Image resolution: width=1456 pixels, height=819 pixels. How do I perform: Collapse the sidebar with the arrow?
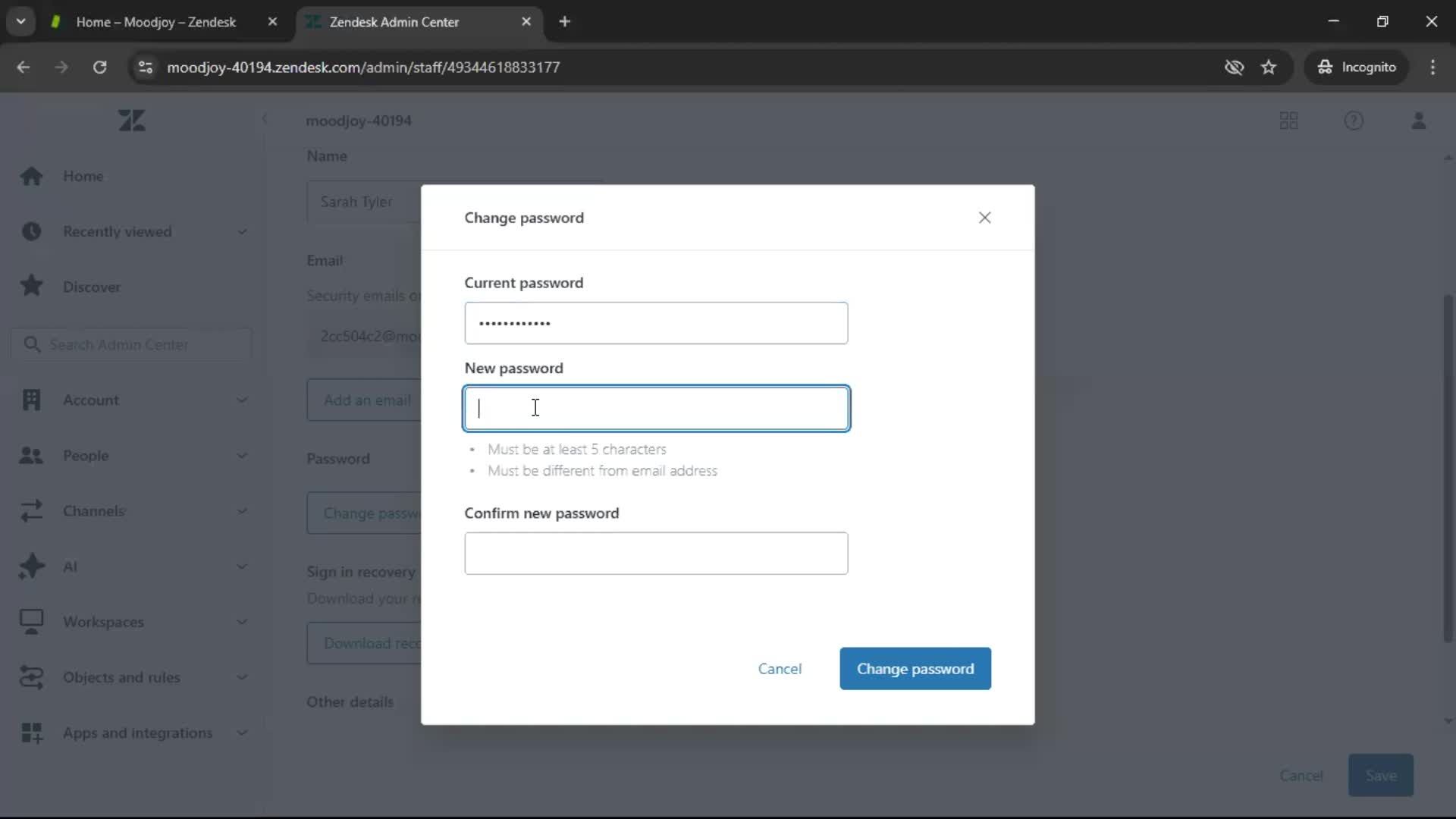point(265,119)
